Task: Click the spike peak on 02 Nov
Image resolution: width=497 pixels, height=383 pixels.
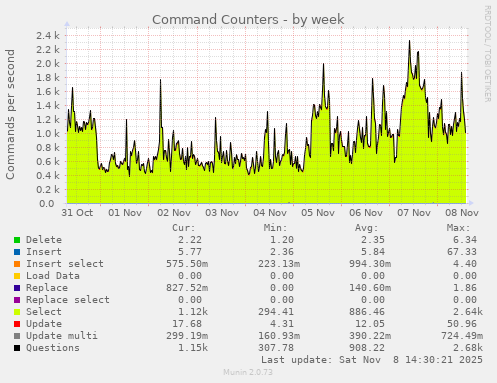Action: click(x=160, y=80)
